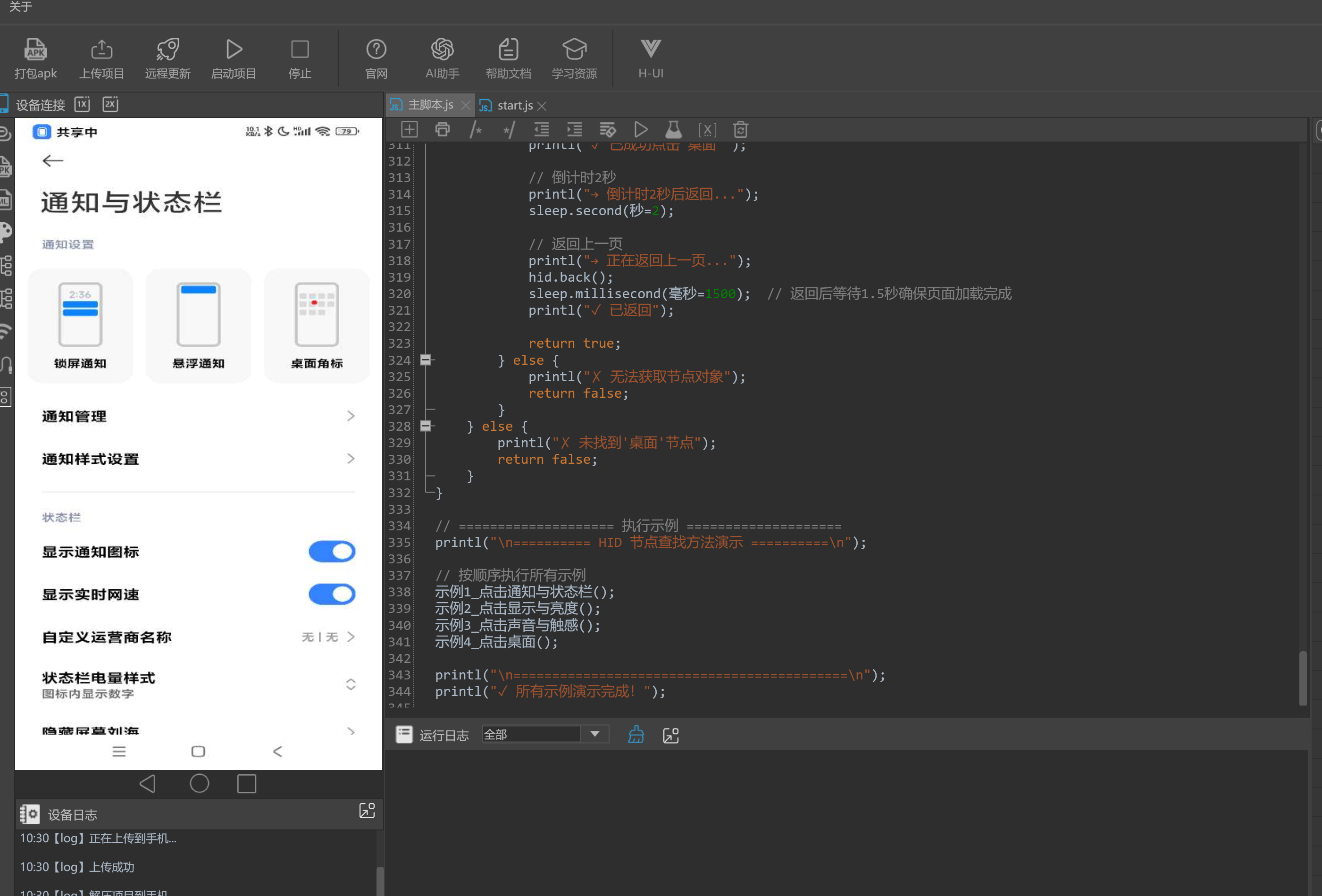
Task: Run the script with the editor play icon
Action: coord(641,130)
